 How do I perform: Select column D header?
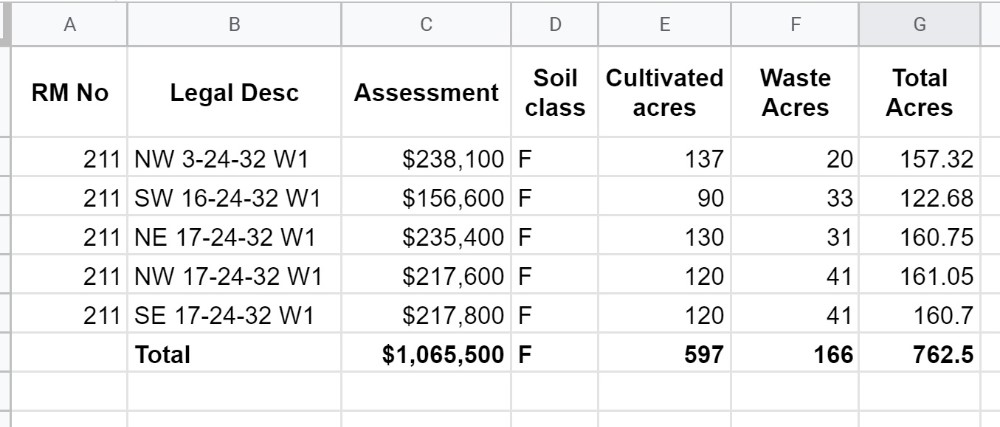click(x=555, y=24)
